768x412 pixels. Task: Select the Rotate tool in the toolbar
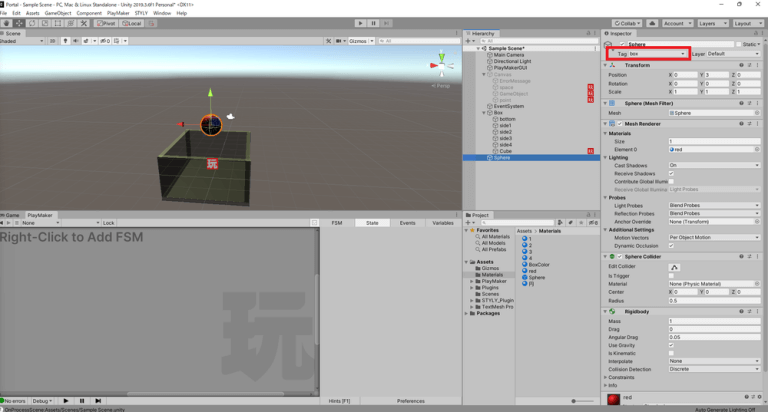tap(31, 23)
